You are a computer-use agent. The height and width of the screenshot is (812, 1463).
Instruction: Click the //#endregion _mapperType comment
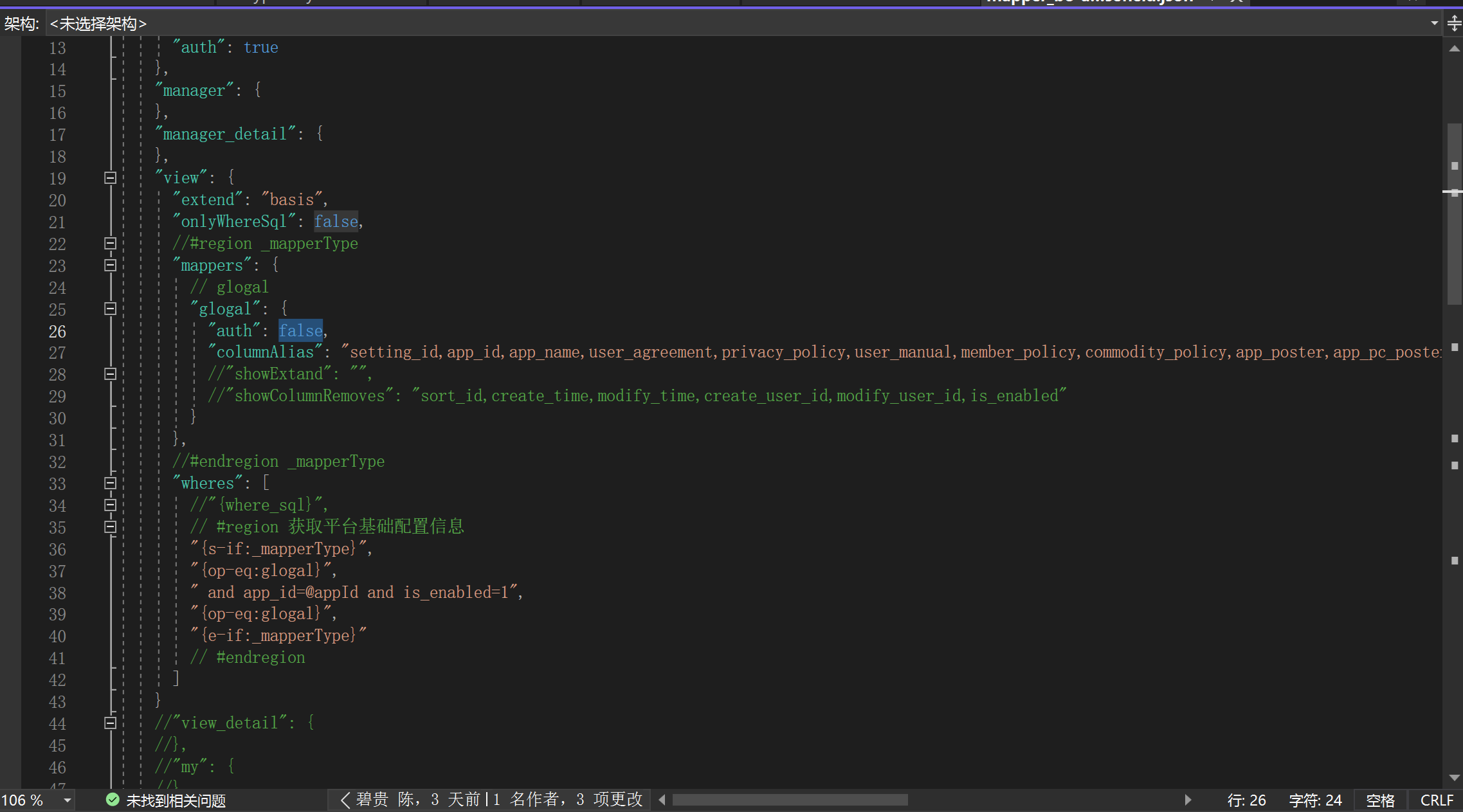(x=278, y=462)
